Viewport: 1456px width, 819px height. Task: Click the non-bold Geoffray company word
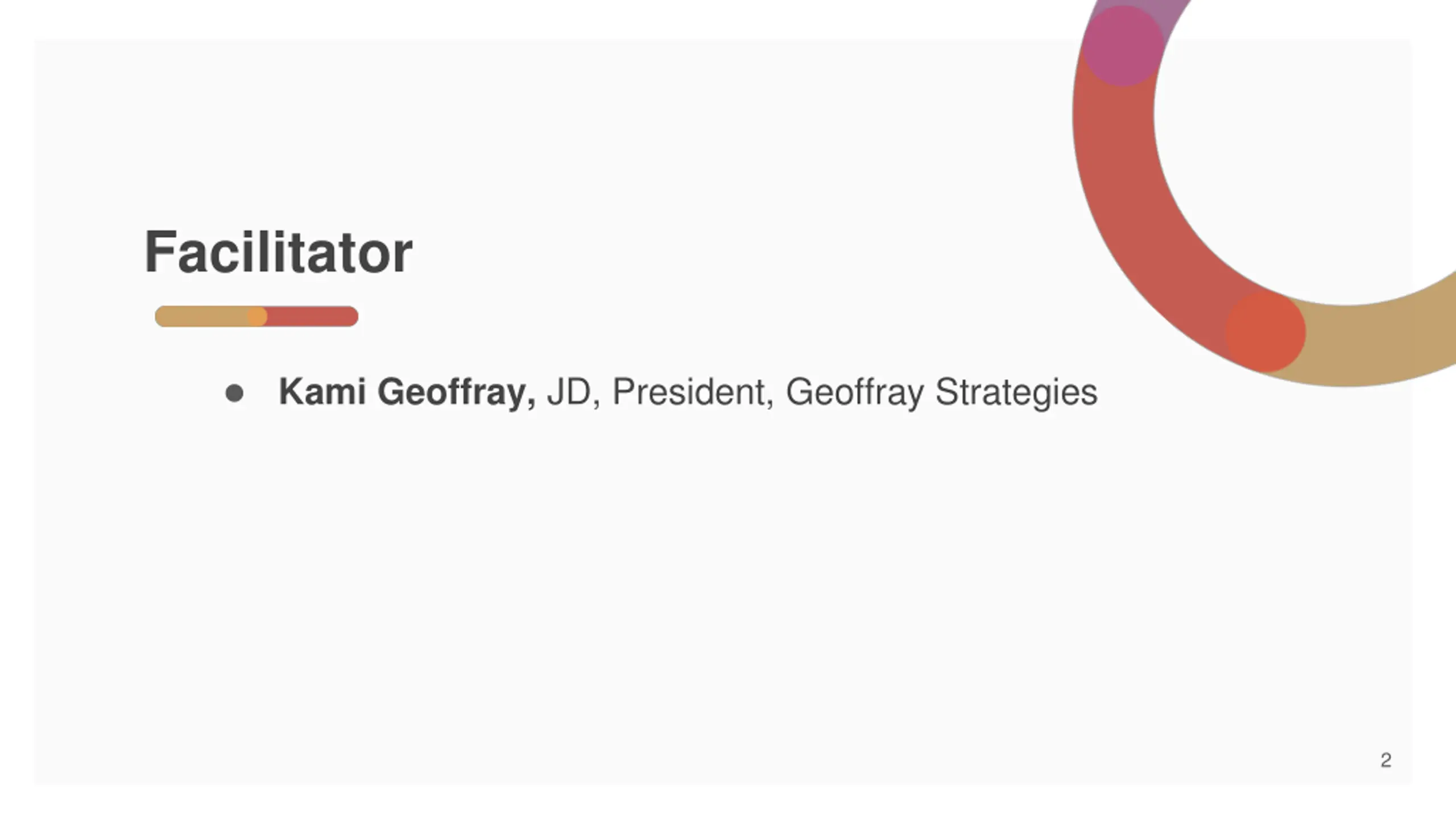pos(855,392)
